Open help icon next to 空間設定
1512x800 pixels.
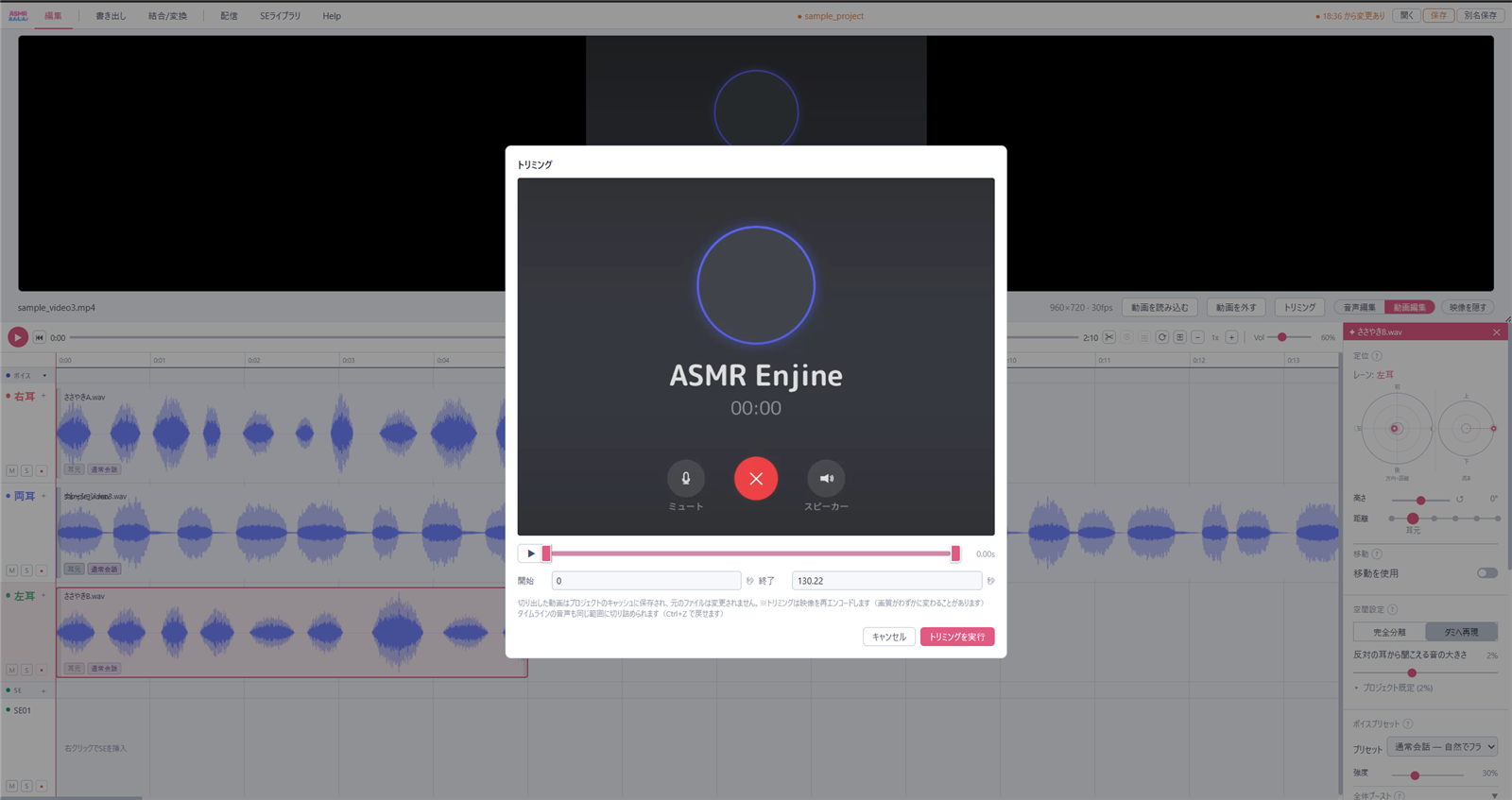[1393, 610]
